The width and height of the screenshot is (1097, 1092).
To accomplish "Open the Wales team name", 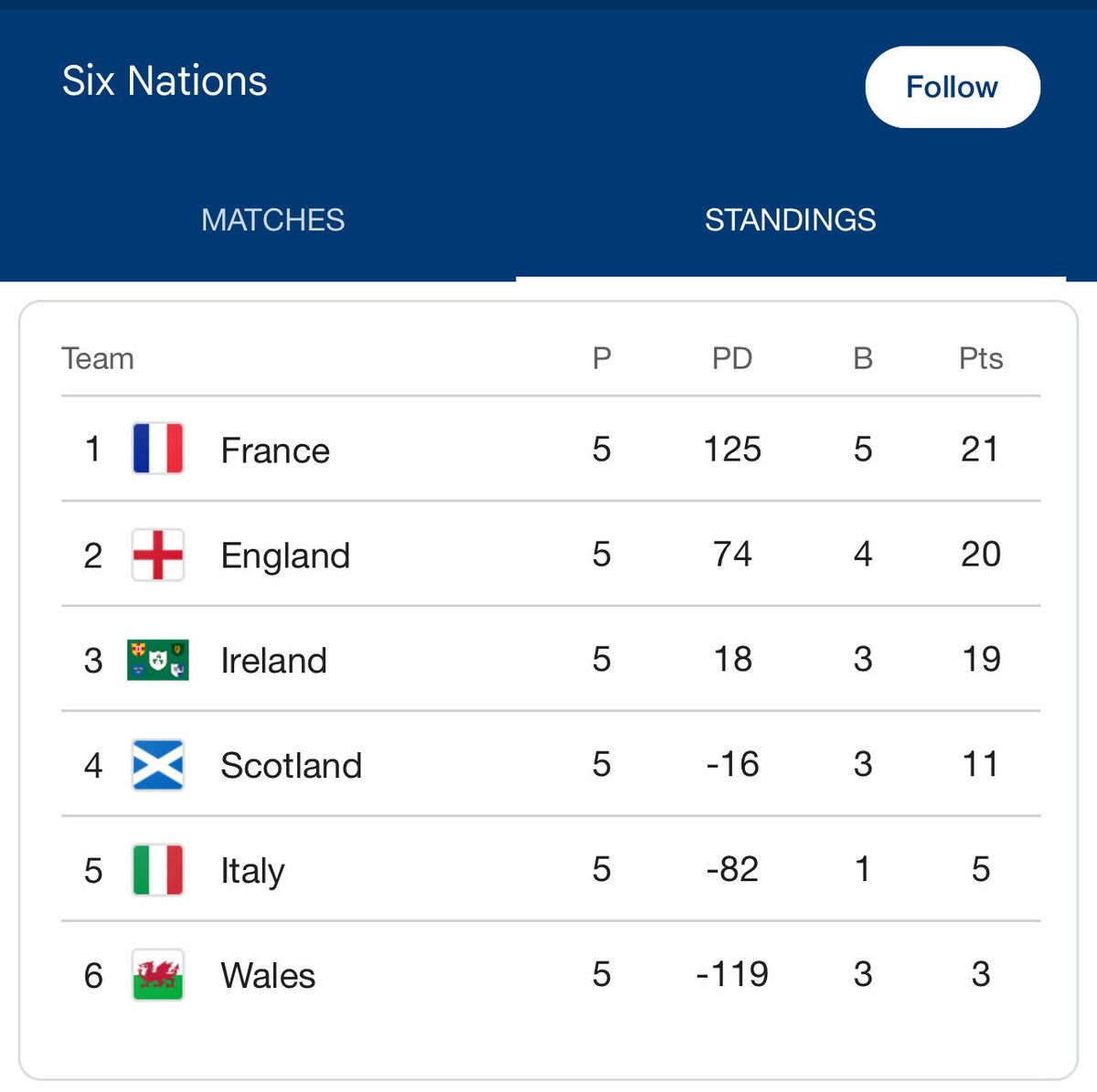I will (268, 976).
